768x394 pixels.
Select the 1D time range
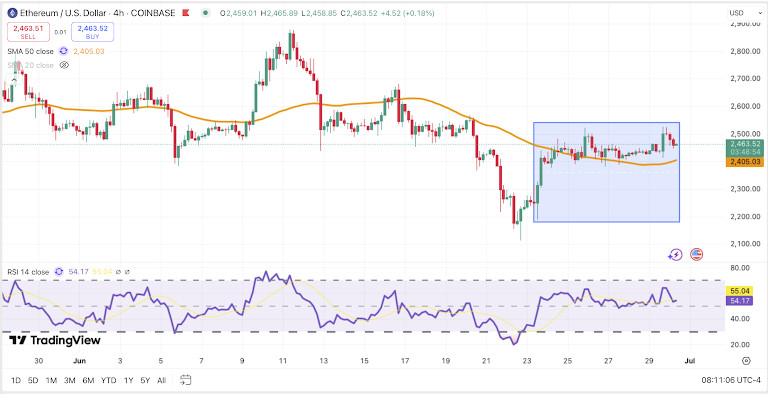coord(16,380)
